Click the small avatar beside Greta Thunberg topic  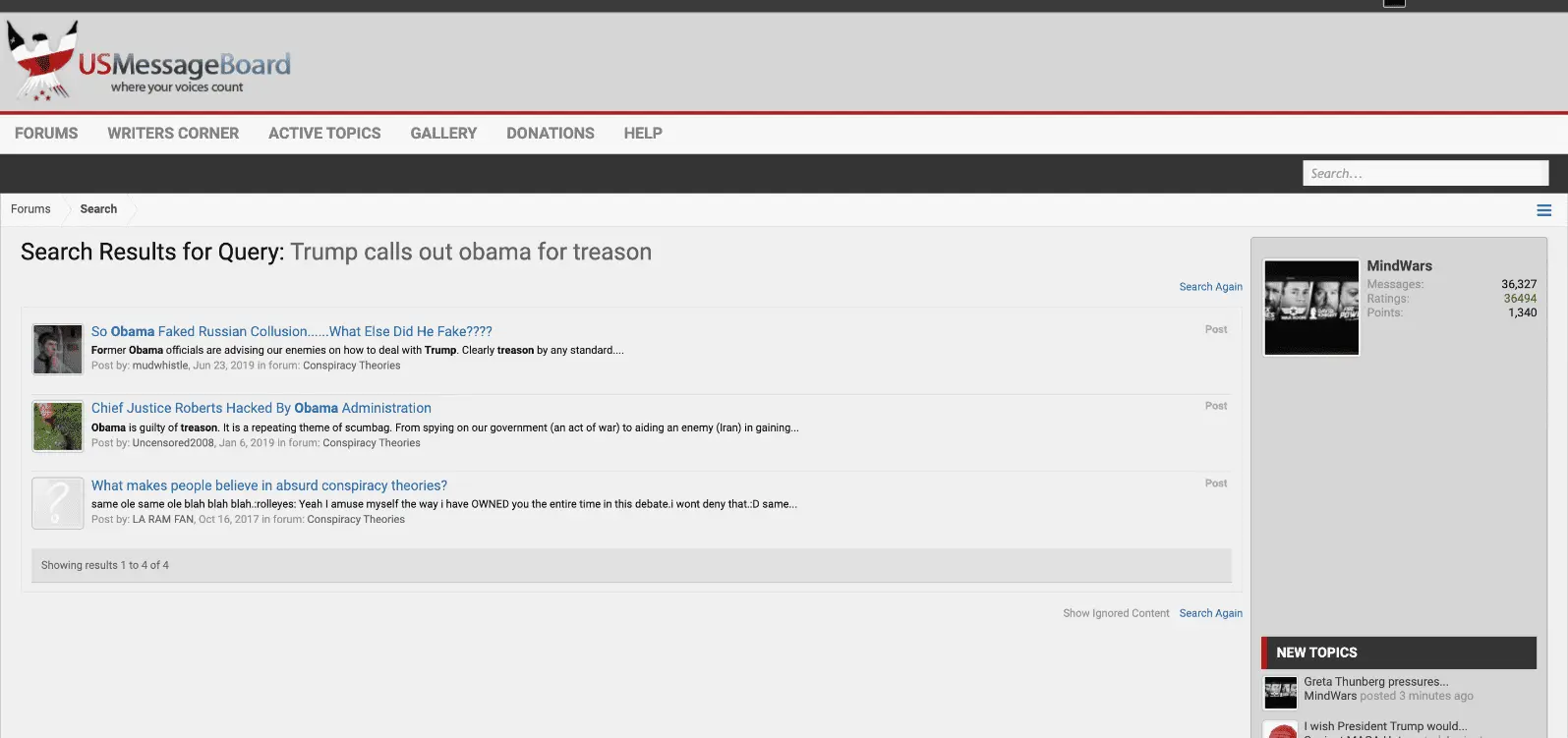point(1281,693)
